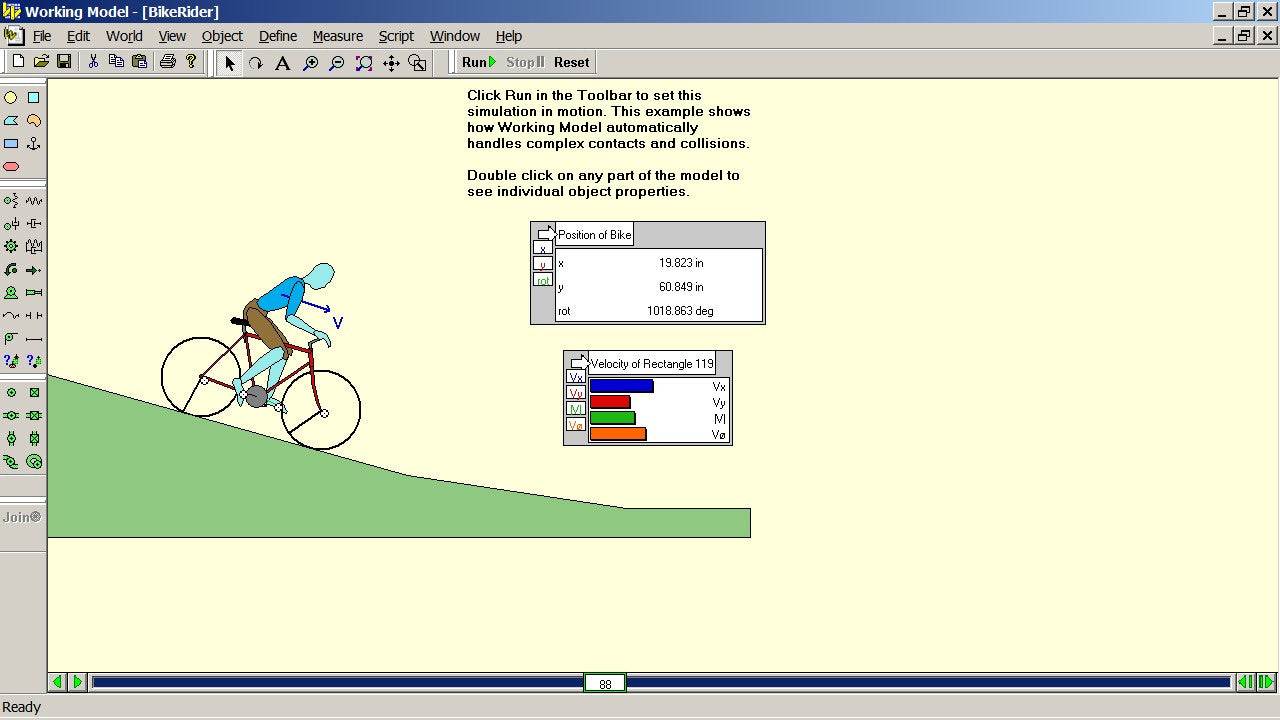This screenshot has height=720, width=1280.
Task: Select the Anchor tool
Action: point(34,144)
